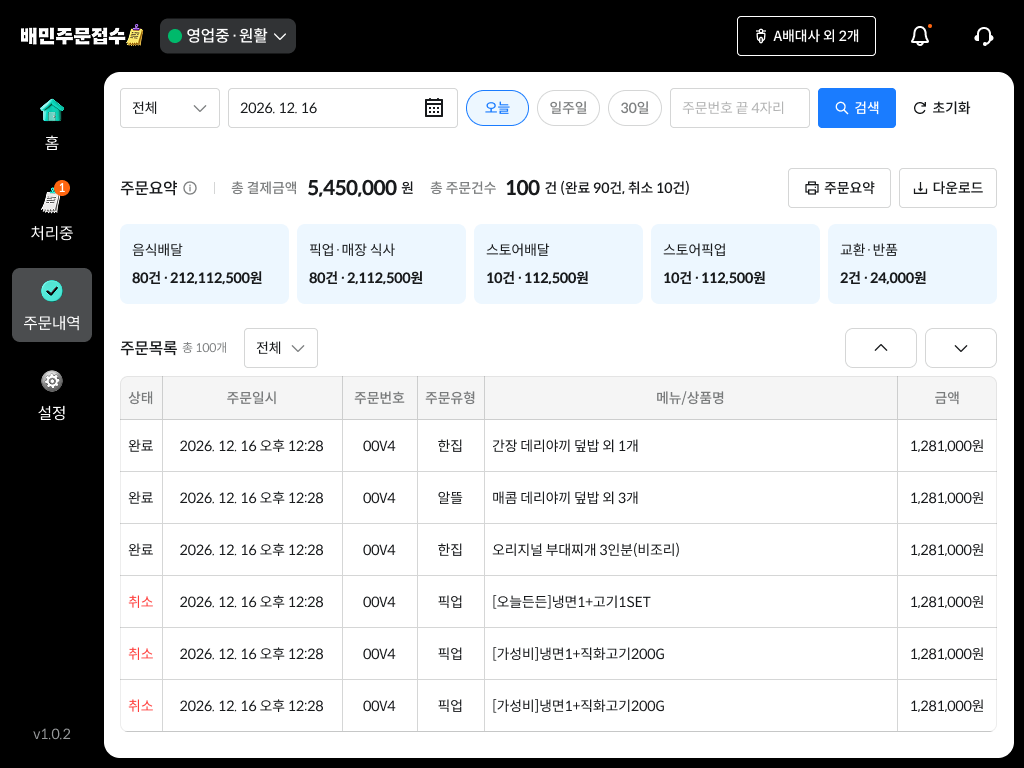
Task: Click the calendar icon in date field
Action: (434, 108)
